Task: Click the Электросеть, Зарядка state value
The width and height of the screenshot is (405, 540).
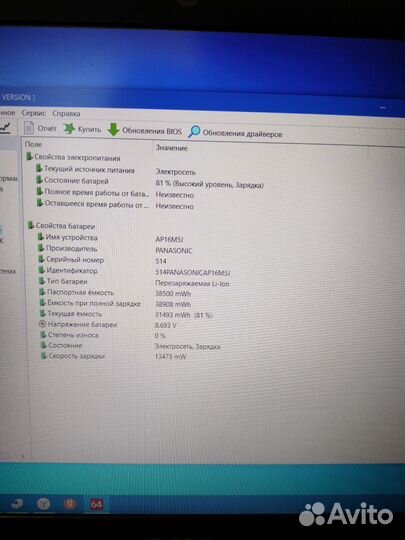Action: coord(187,346)
